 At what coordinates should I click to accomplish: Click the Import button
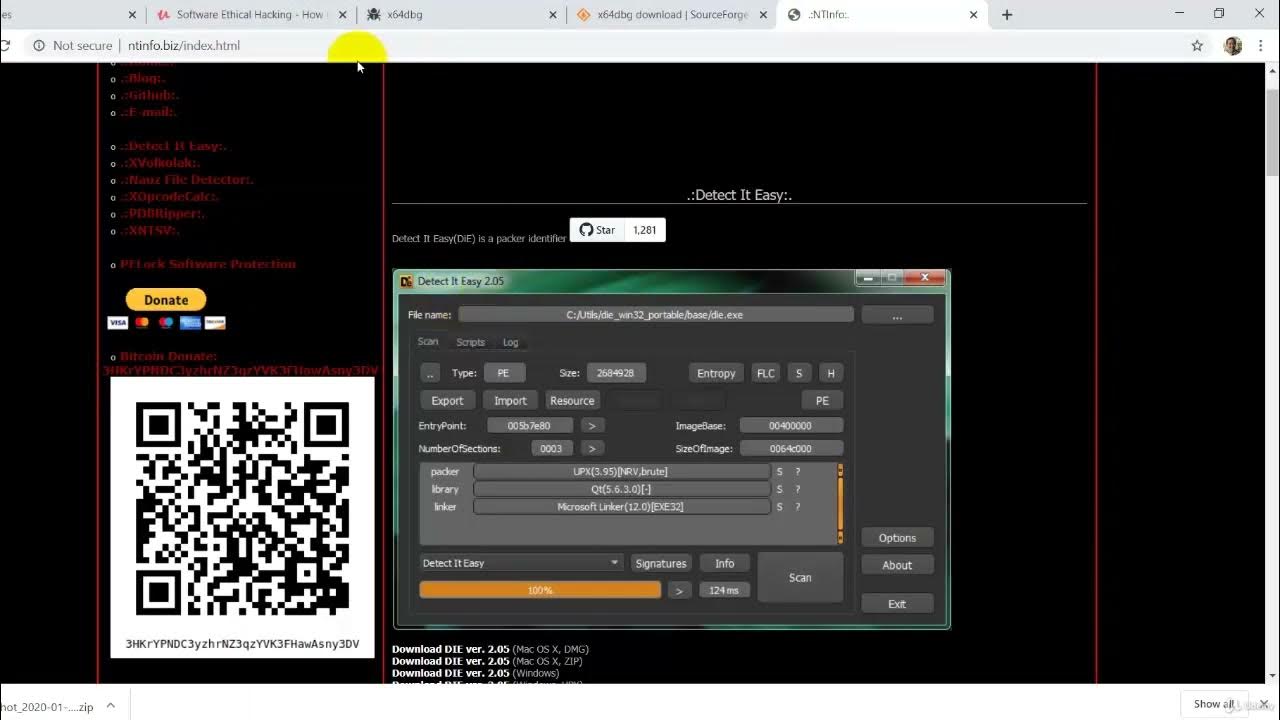(x=510, y=401)
